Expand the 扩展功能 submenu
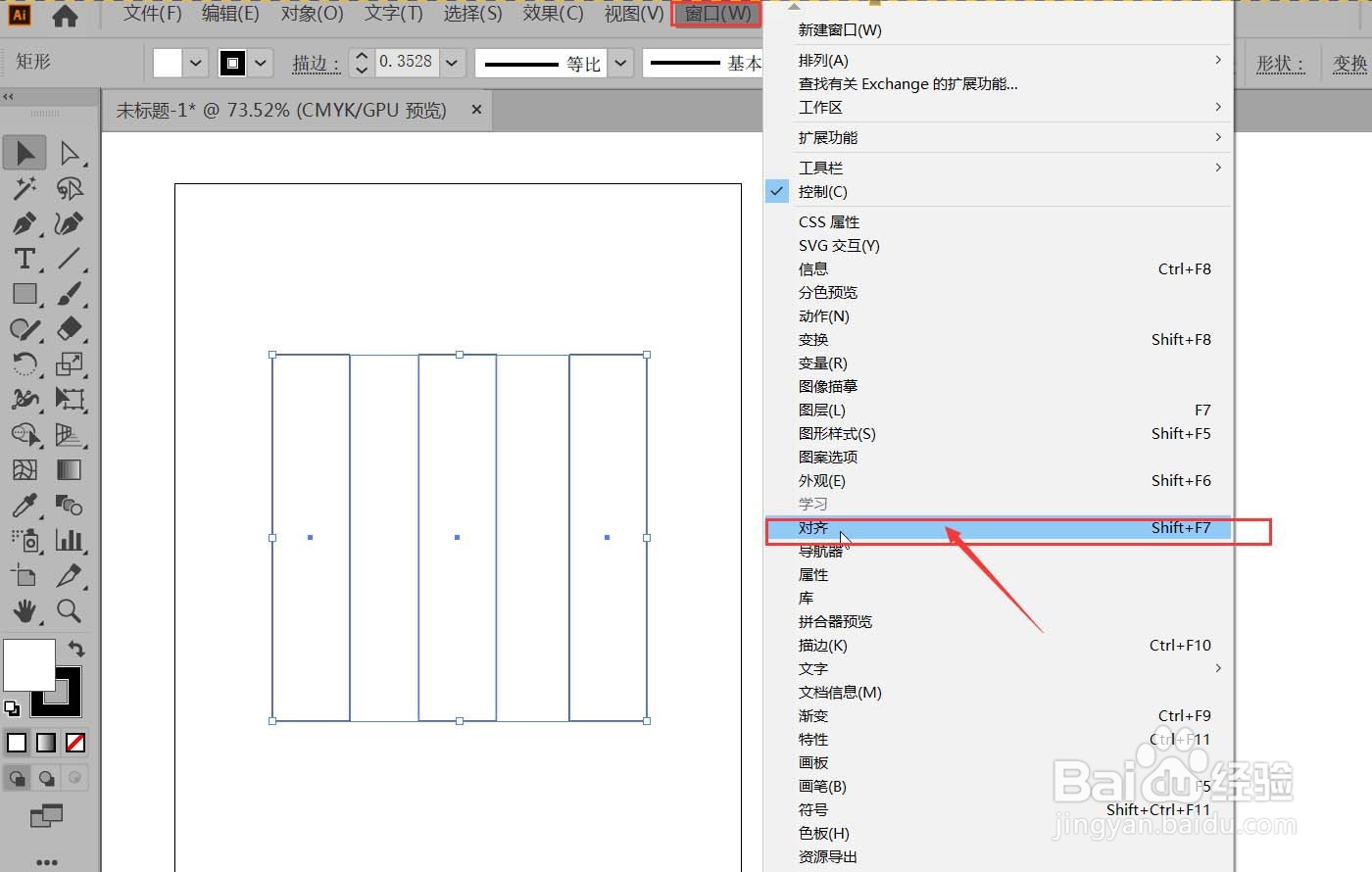This screenshot has height=872, width=1372. [x=998, y=138]
